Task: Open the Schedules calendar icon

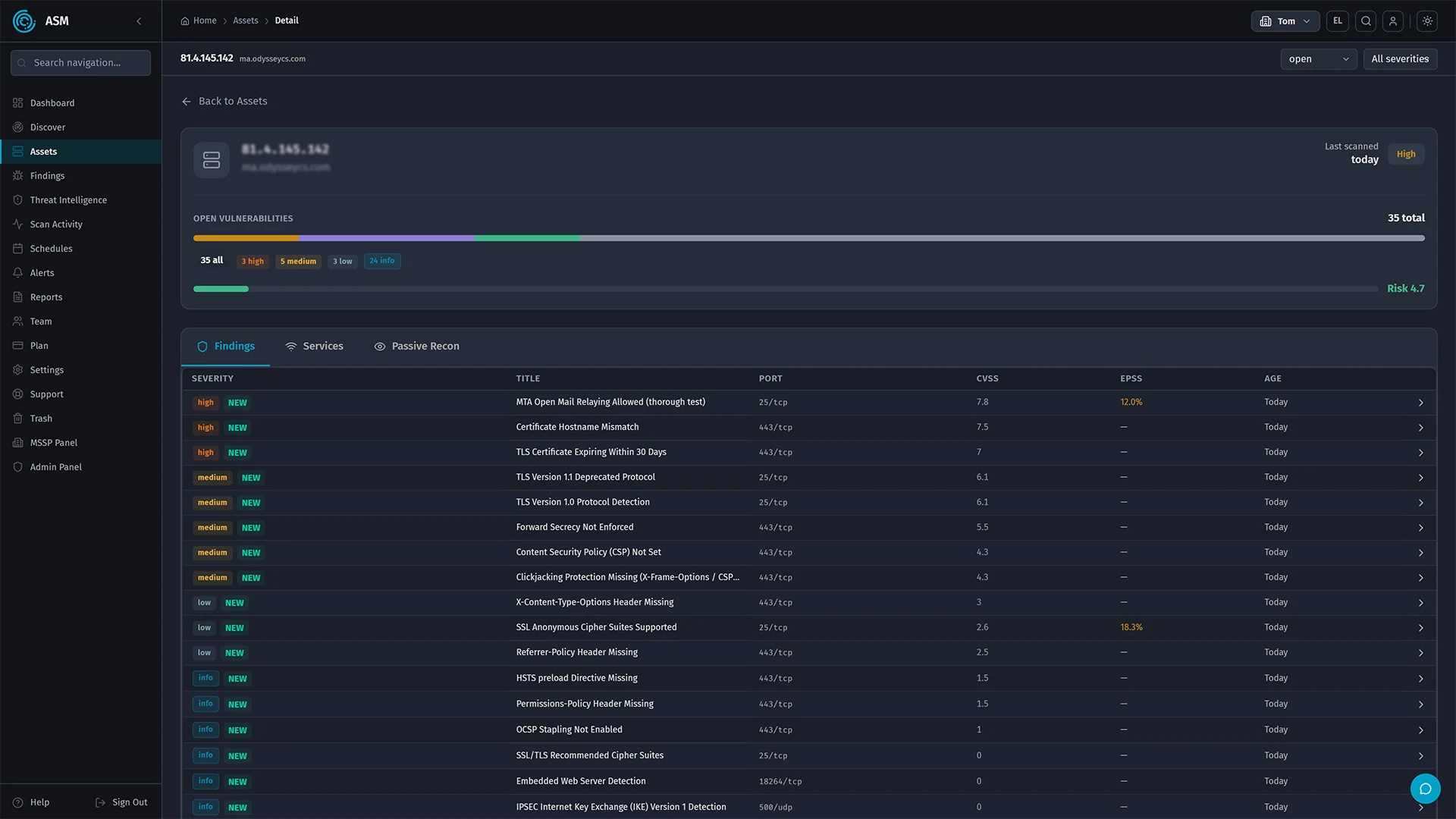Action: click(18, 249)
